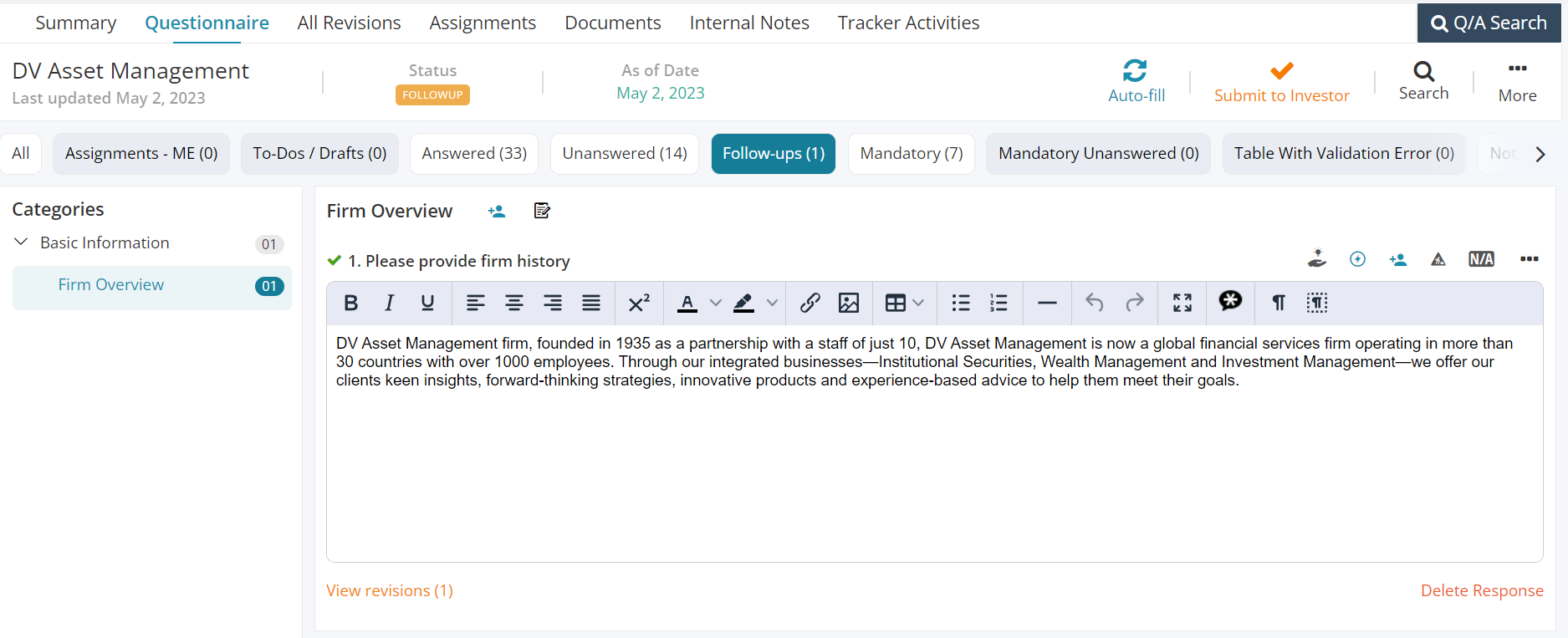Click the speech bubble asterisk icon
This screenshot has width=1568, height=638.
[x=1230, y=301]
